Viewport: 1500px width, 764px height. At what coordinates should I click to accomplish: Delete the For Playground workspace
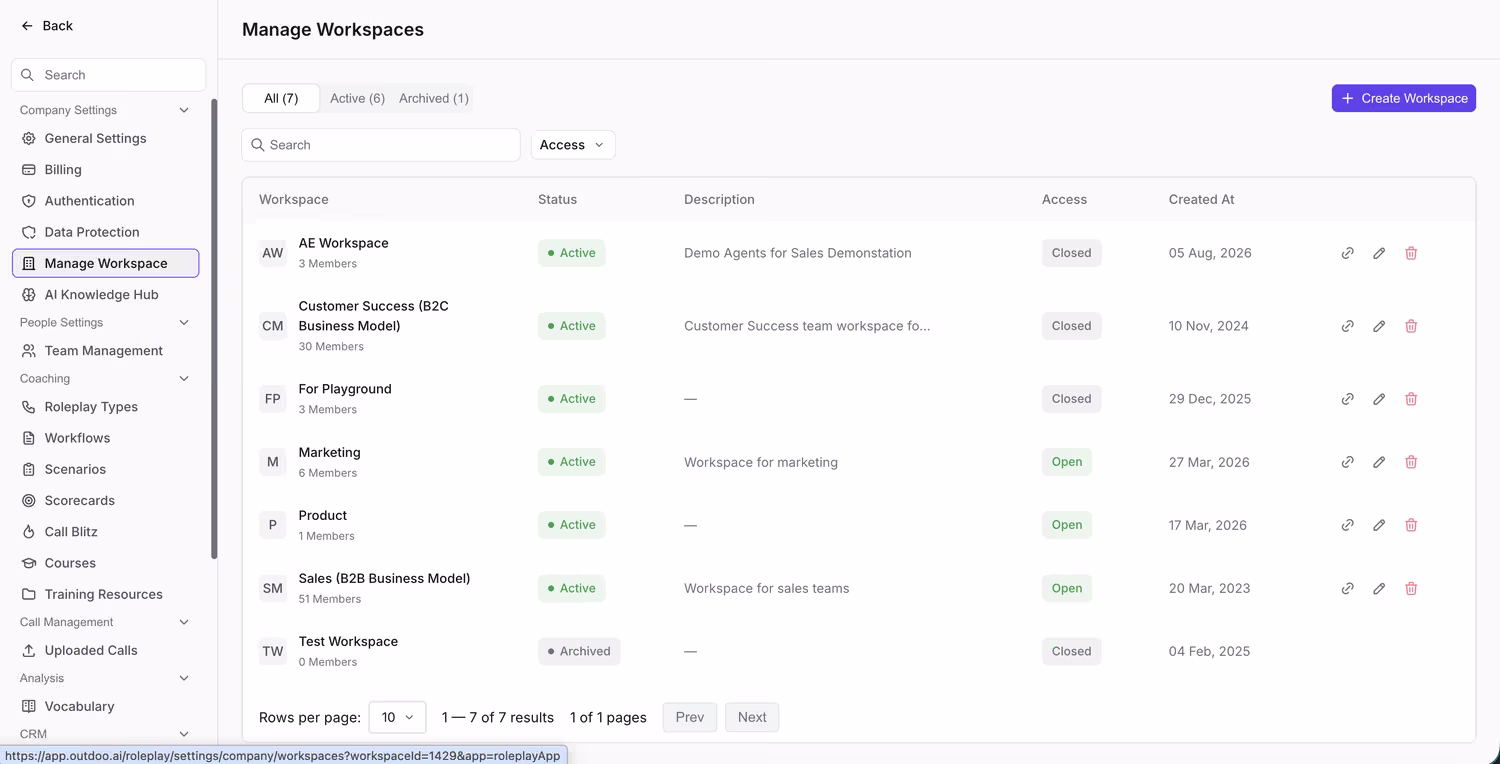click(x=1411, y=399)
